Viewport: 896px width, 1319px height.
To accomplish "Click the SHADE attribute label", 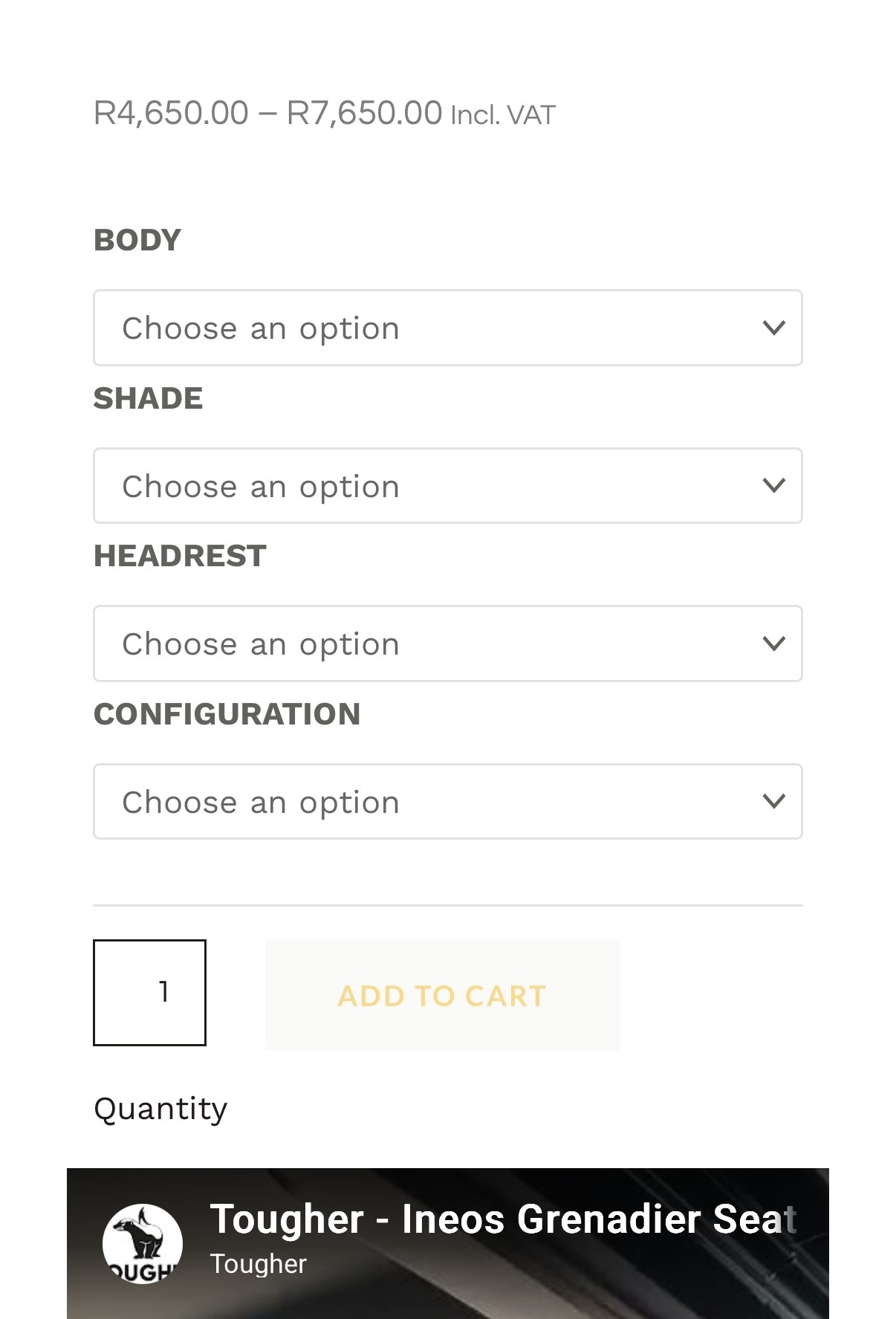I will 148,398.
